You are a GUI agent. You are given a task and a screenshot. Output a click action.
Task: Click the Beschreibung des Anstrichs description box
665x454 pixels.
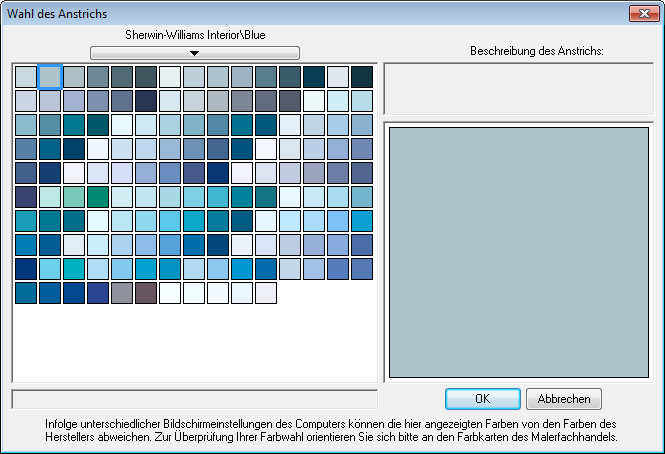tap(519, 89)
